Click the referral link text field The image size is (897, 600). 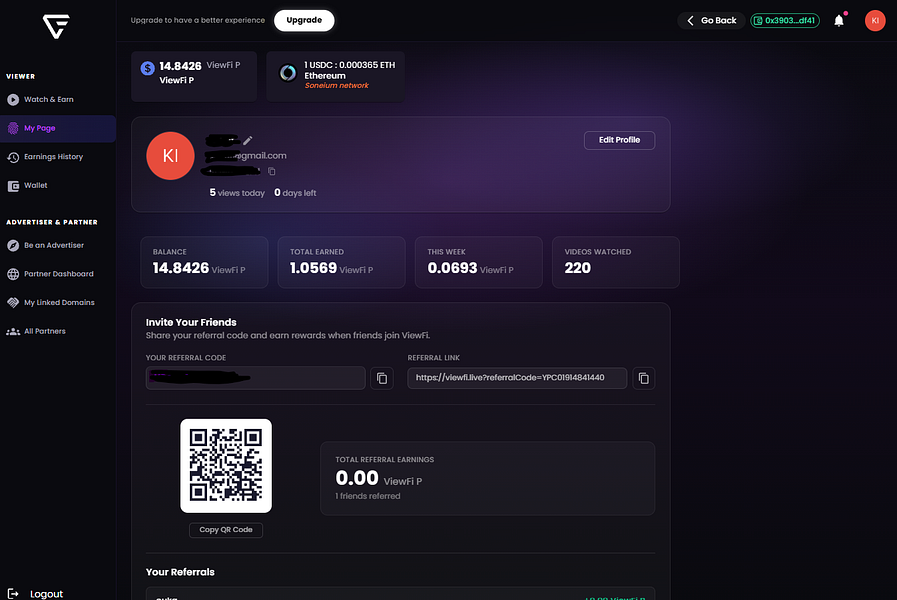pyautogui.click(x=517, y=378)
